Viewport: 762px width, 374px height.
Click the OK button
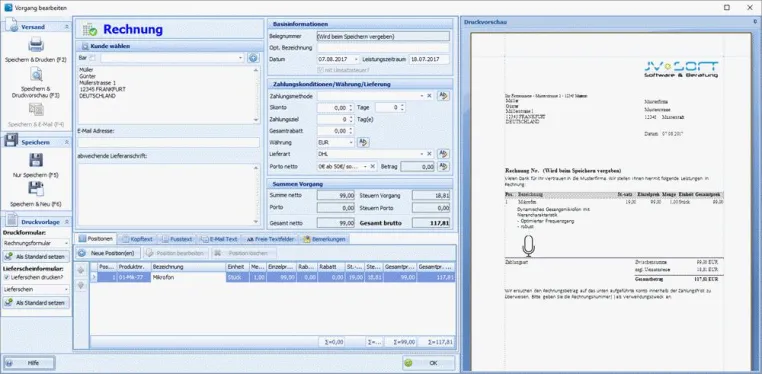pos(429,363)
